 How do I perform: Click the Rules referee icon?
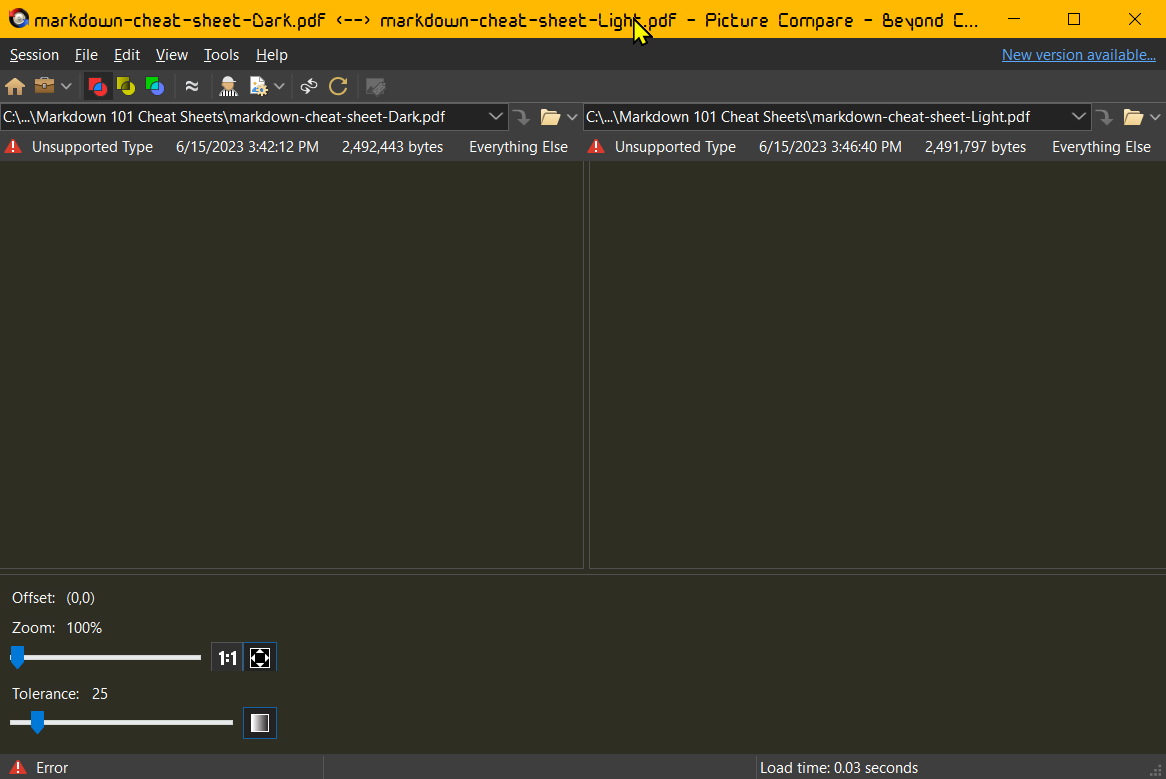click(229, 86)
